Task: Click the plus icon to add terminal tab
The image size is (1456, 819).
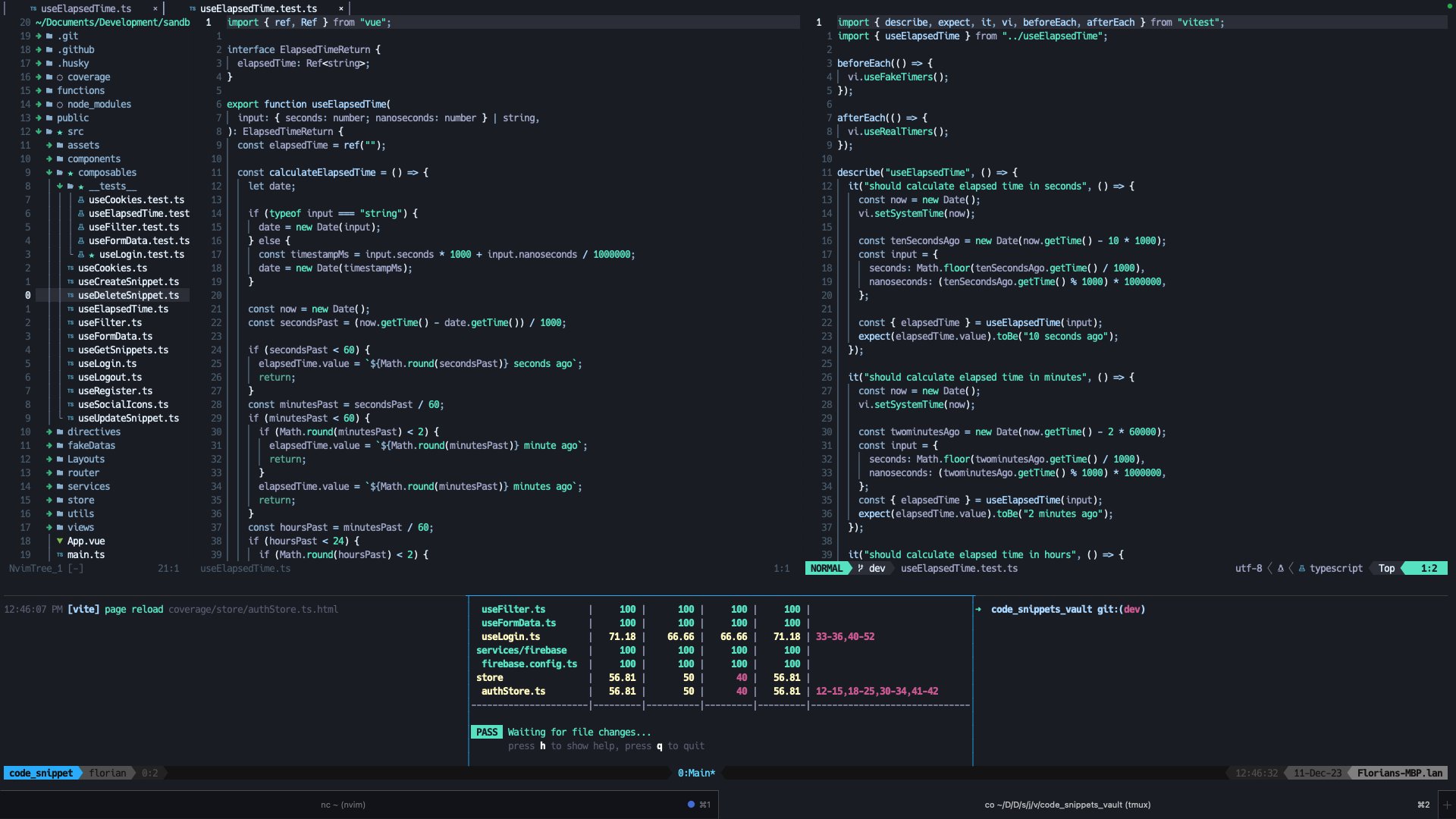Action: (1447, 805)
